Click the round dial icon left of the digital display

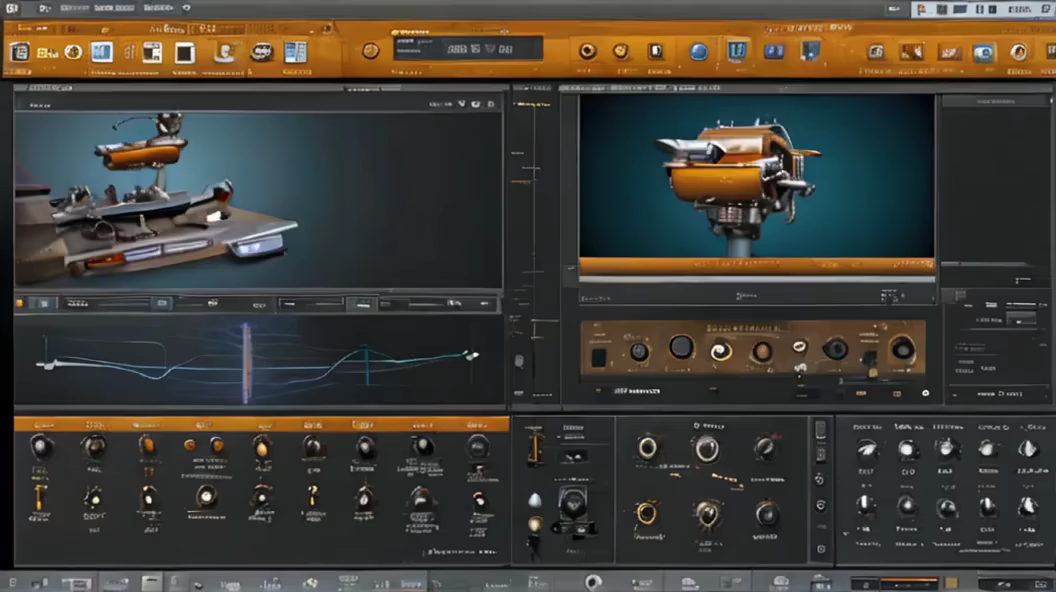coord(370,50)
